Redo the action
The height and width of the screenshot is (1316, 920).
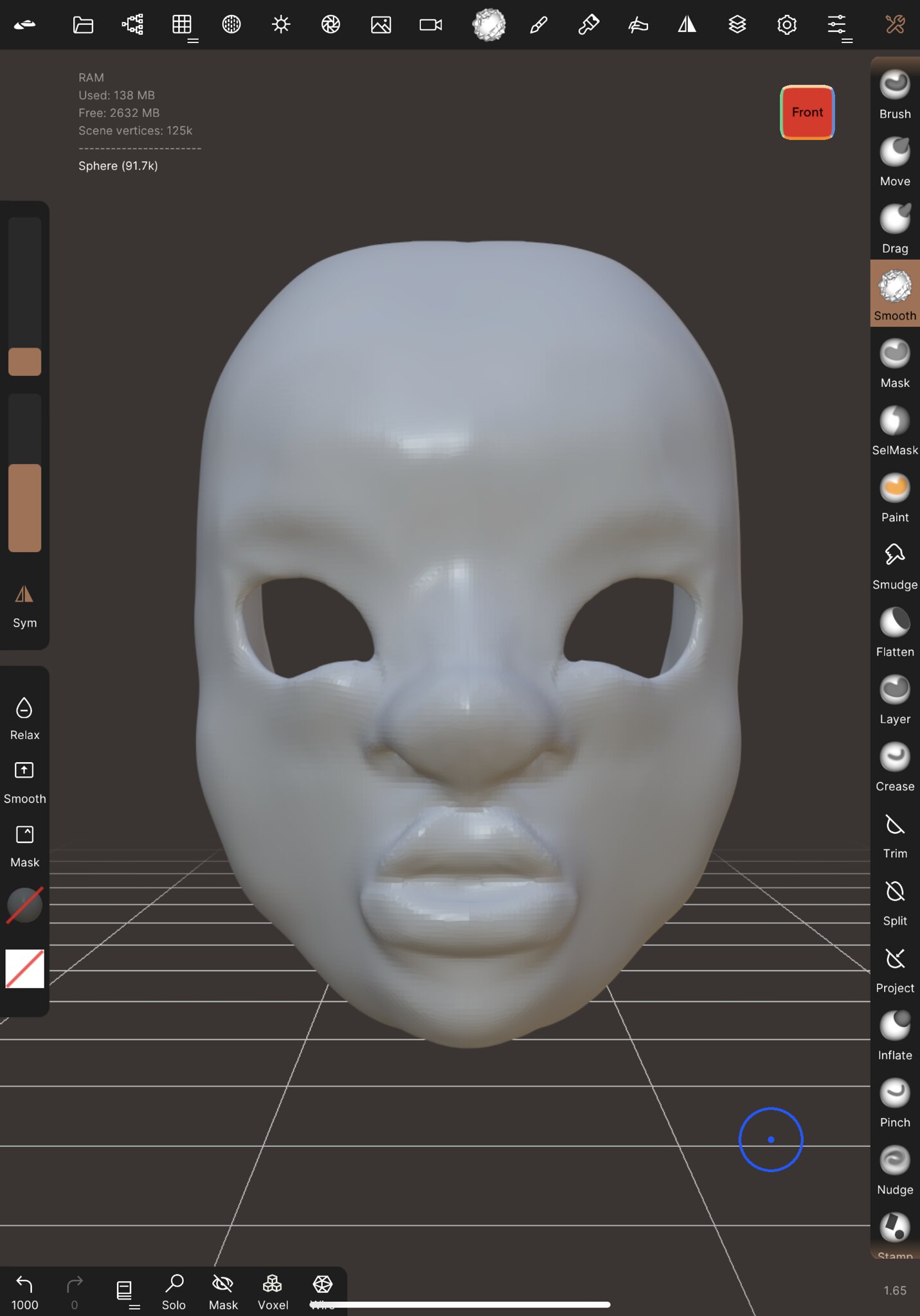[75, 1292]
